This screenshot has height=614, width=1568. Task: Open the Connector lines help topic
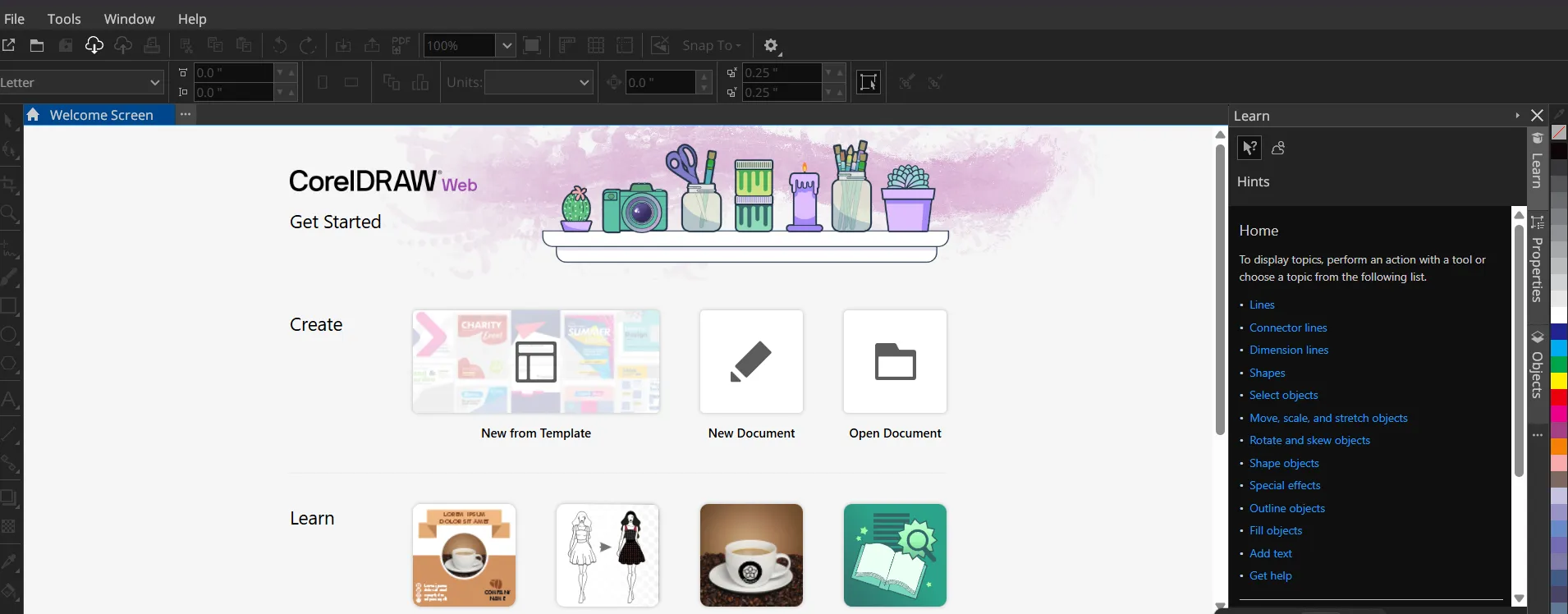(x=1288, y=328)
